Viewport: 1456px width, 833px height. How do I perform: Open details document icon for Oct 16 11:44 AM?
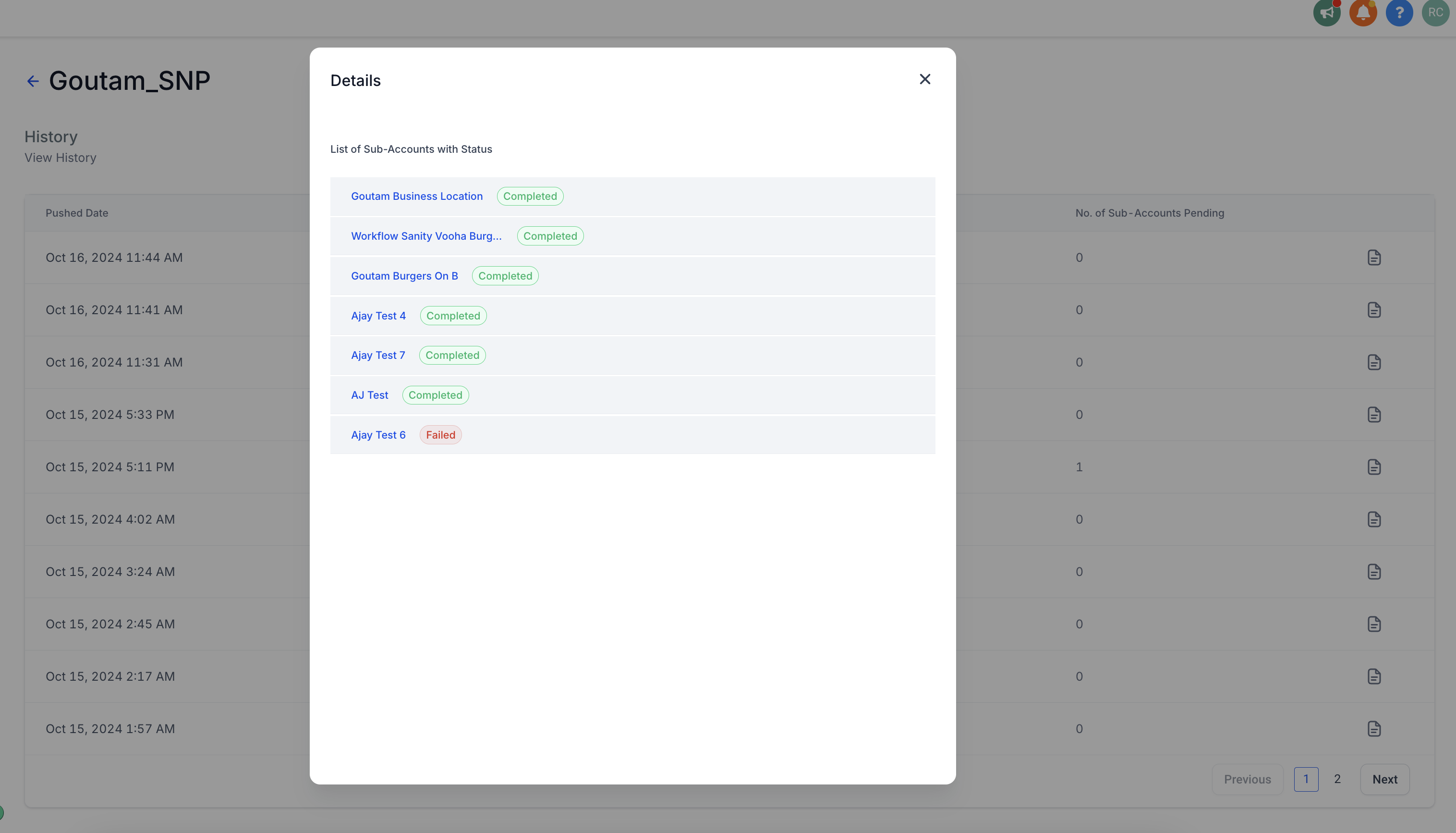click(1374, 257)
